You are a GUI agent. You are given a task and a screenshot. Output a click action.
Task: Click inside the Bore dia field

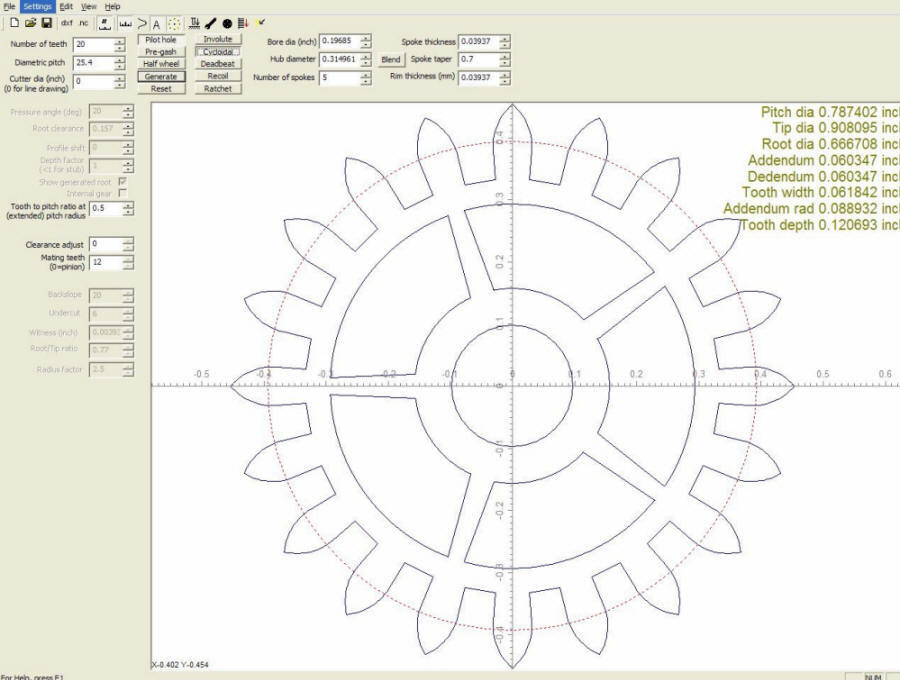coord(340,40)
